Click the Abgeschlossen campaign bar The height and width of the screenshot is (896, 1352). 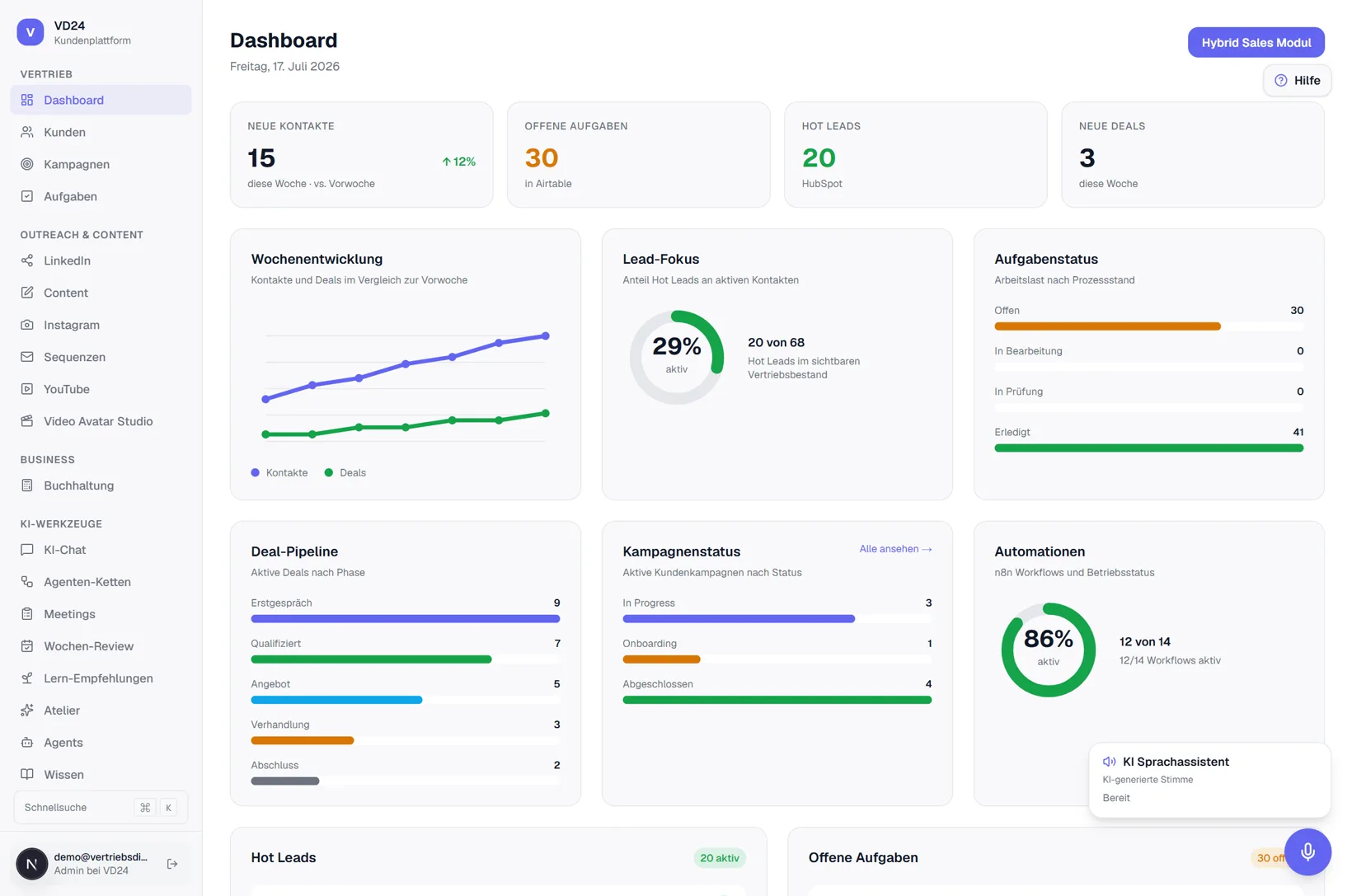coord(777,700)
